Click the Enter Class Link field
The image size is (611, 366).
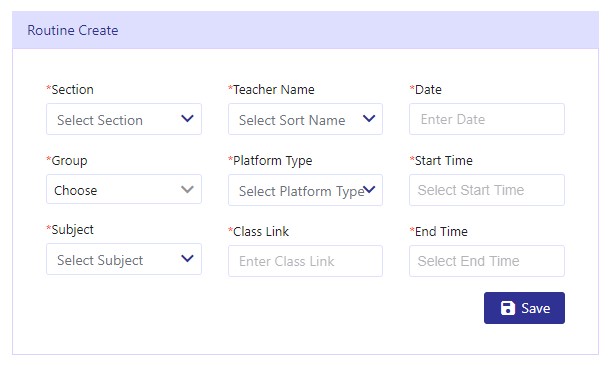click(x=306, y=261)
